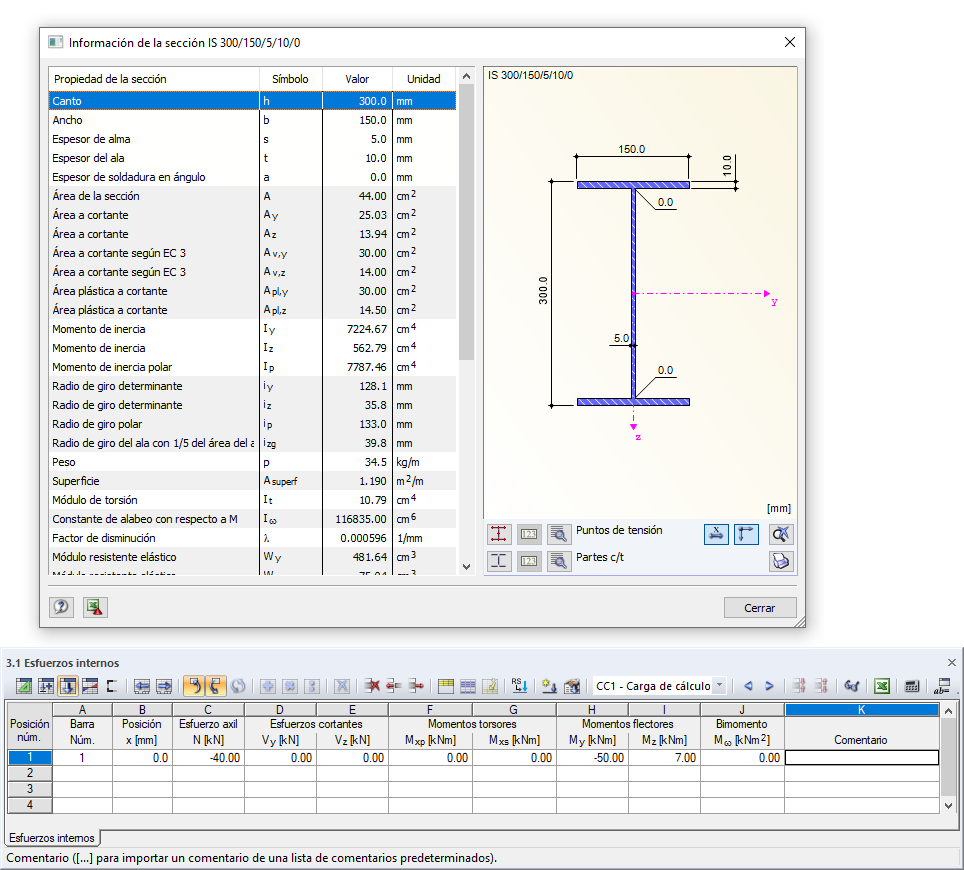Toggle numbering for stress points
The image size is (964, 870).
(x=529, y=534)
